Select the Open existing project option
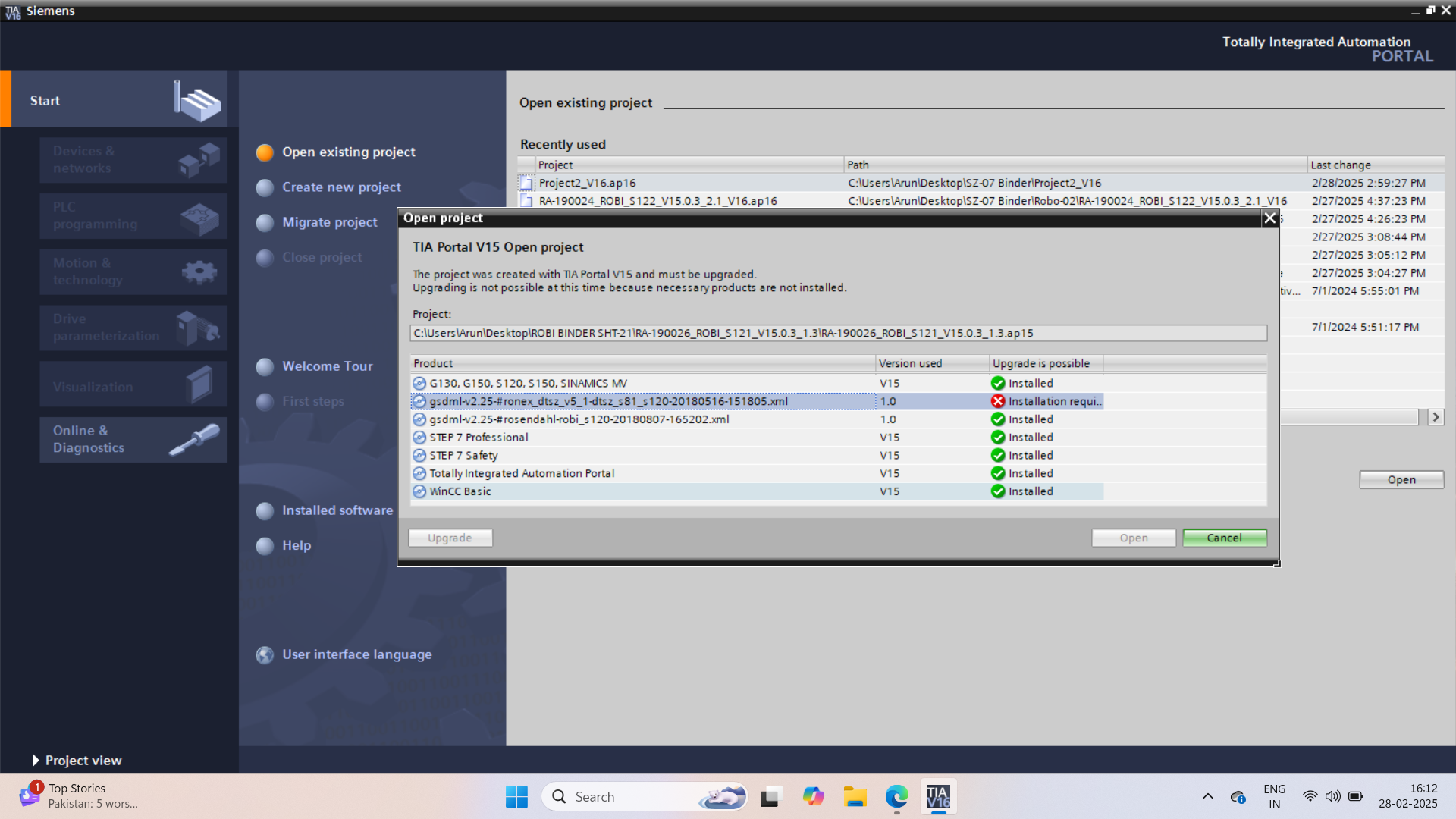Image resolution: width=1456 pixels, height=819 pixels. [348, 152]
